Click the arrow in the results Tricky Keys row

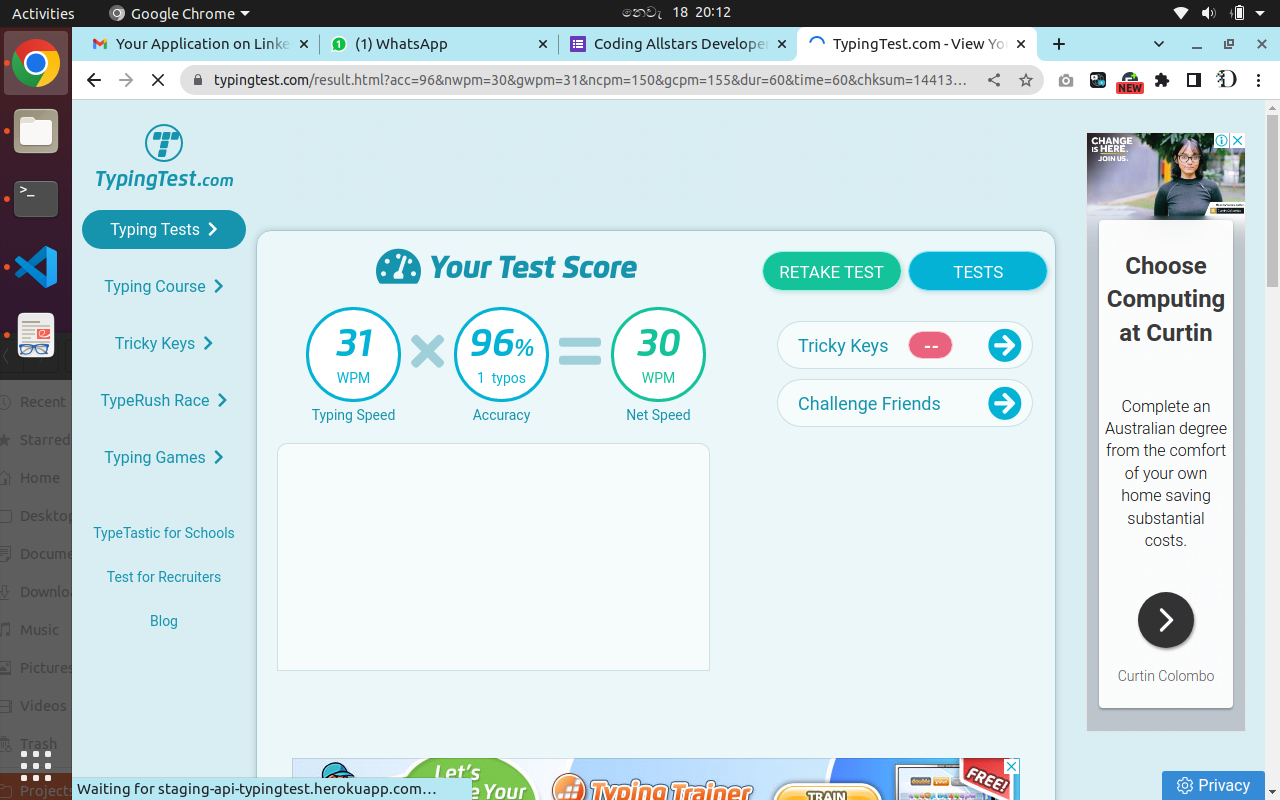(x=1004, y=346)
